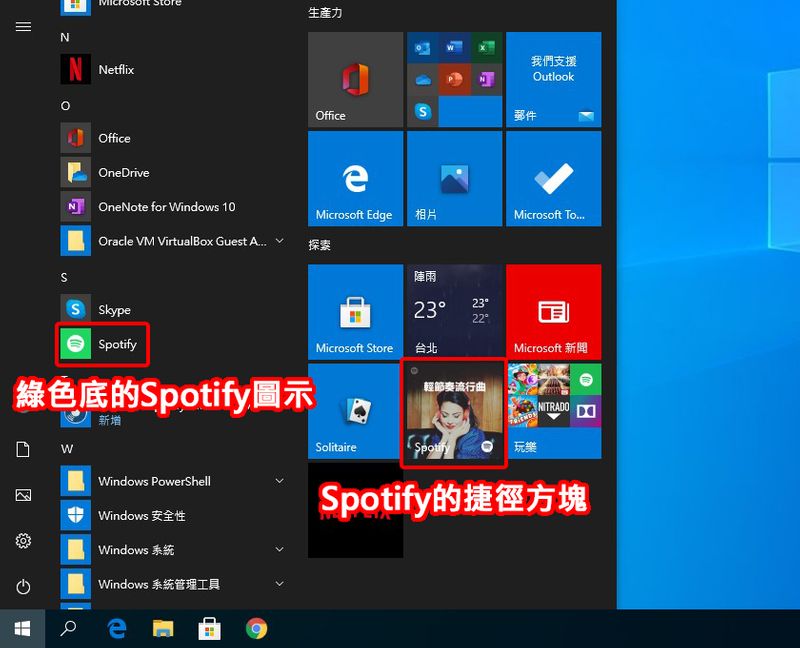This screenshot has height=648, width=800.
Task: Launch Chrome from the taskbar
Action: pos(256,629)
